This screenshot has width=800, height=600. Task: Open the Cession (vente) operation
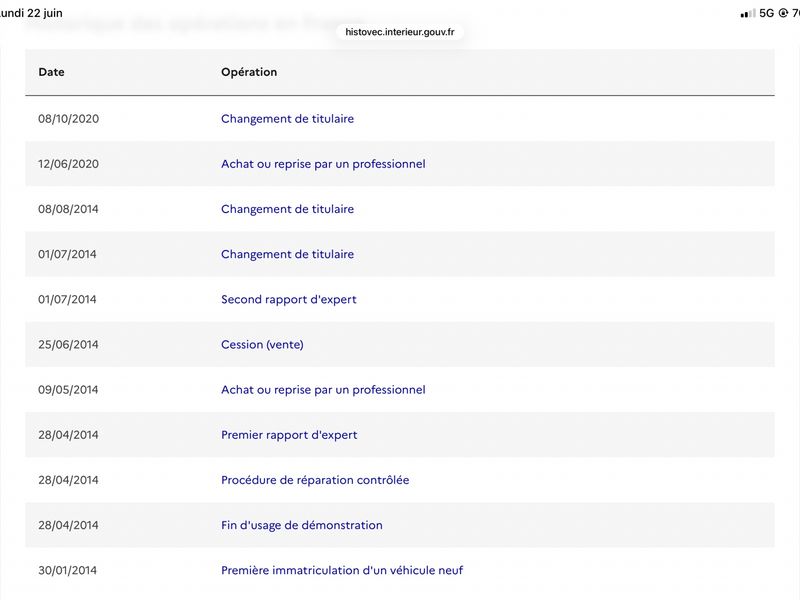tap(262, 344)
